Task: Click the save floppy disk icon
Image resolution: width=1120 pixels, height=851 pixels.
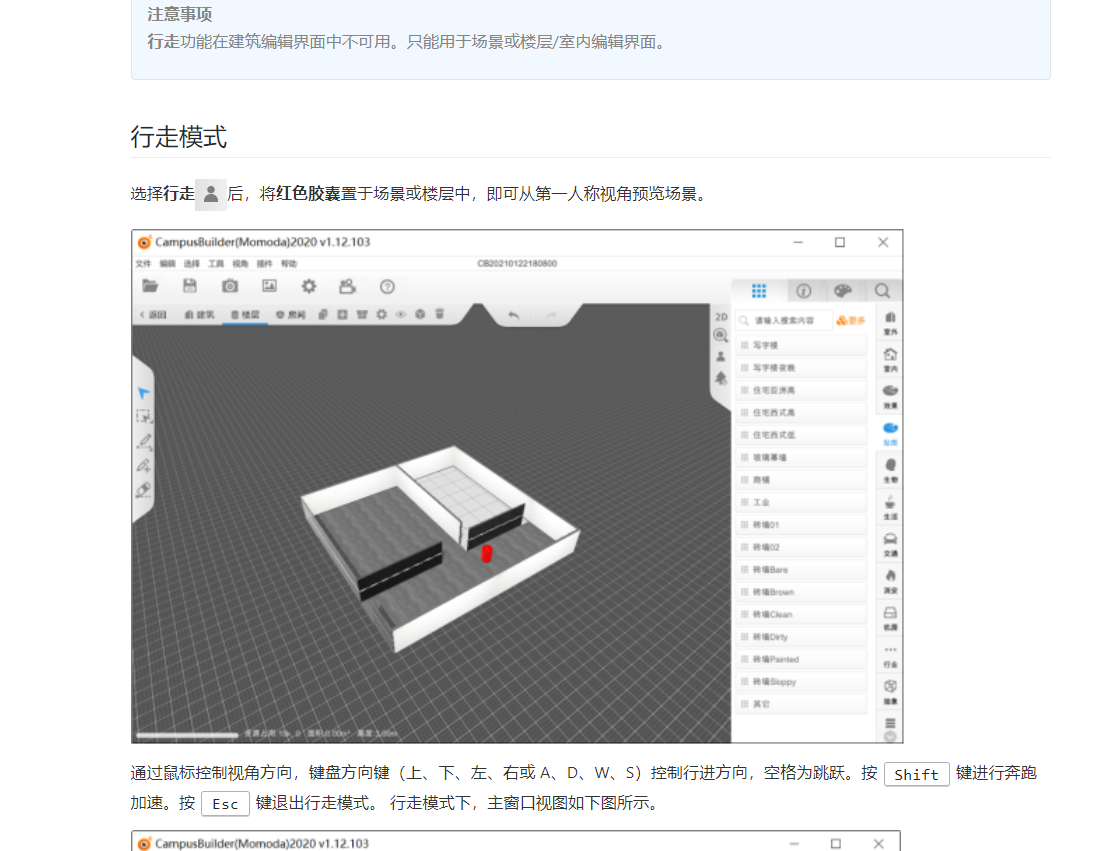Action: point(189,286)
